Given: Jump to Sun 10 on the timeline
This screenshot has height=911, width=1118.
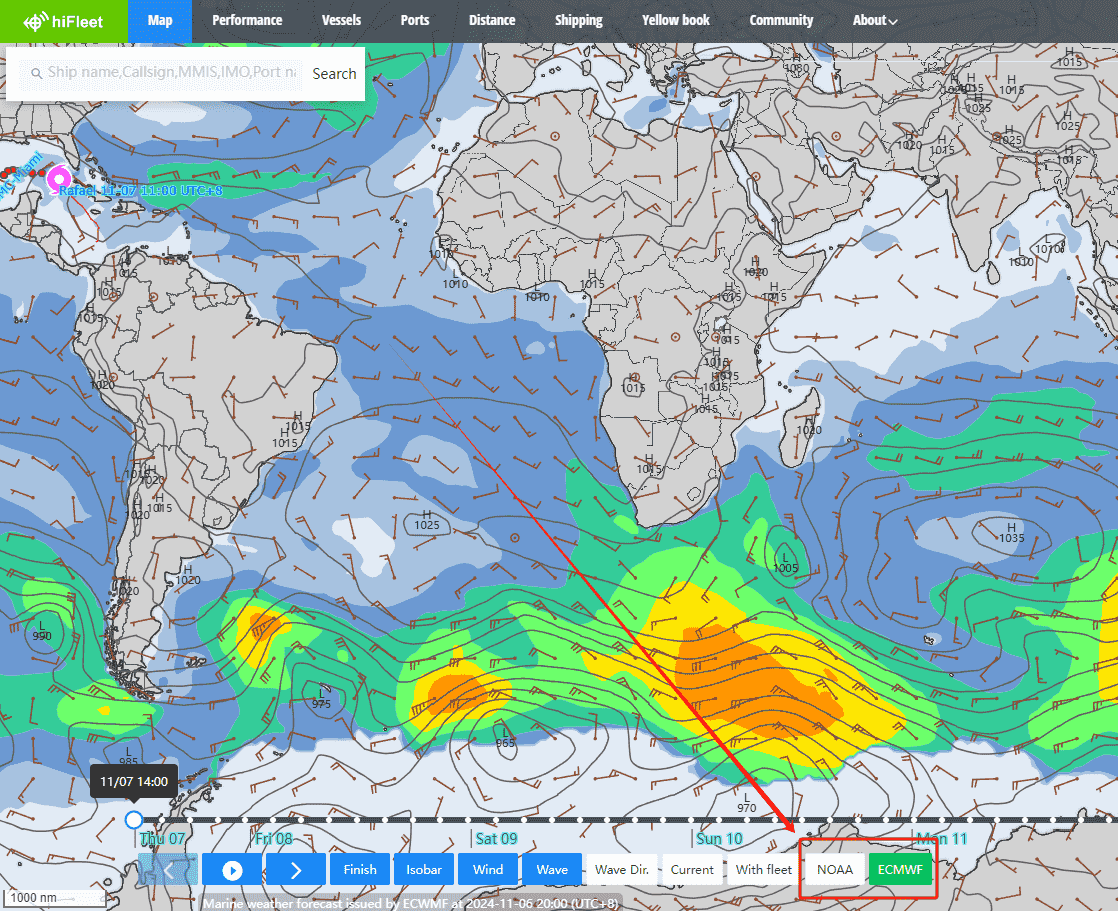Looking at the screenshot, I should (719, 838).
